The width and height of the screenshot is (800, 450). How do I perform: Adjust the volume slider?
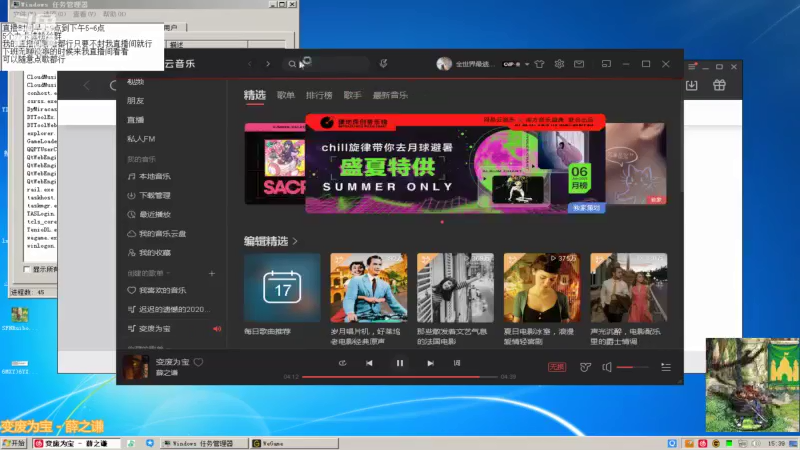click(x=633, y=367)
